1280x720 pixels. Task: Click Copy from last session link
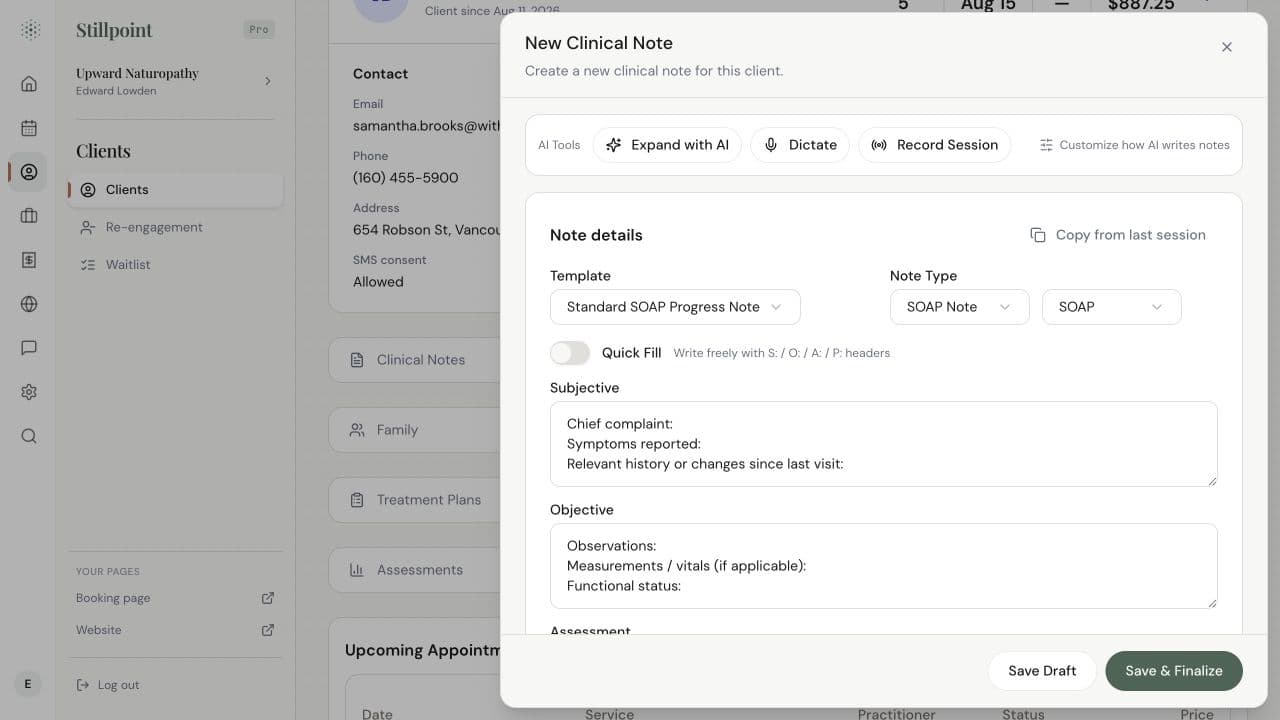(x=1118, y=235)
